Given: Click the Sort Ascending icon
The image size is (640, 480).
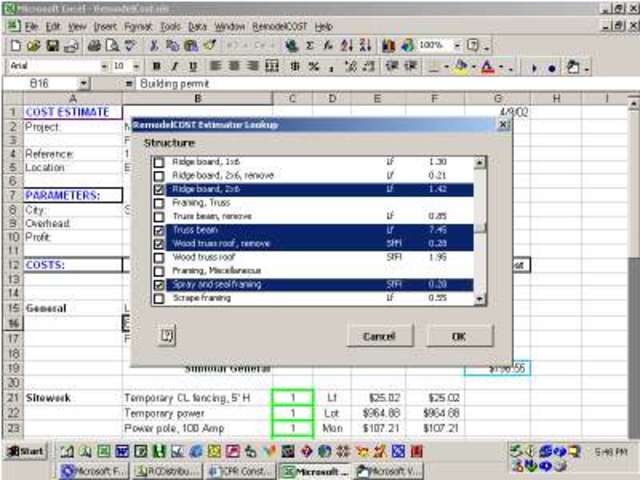Looking at the screenshot, I should pyautogui.click(x=347, y=45).
